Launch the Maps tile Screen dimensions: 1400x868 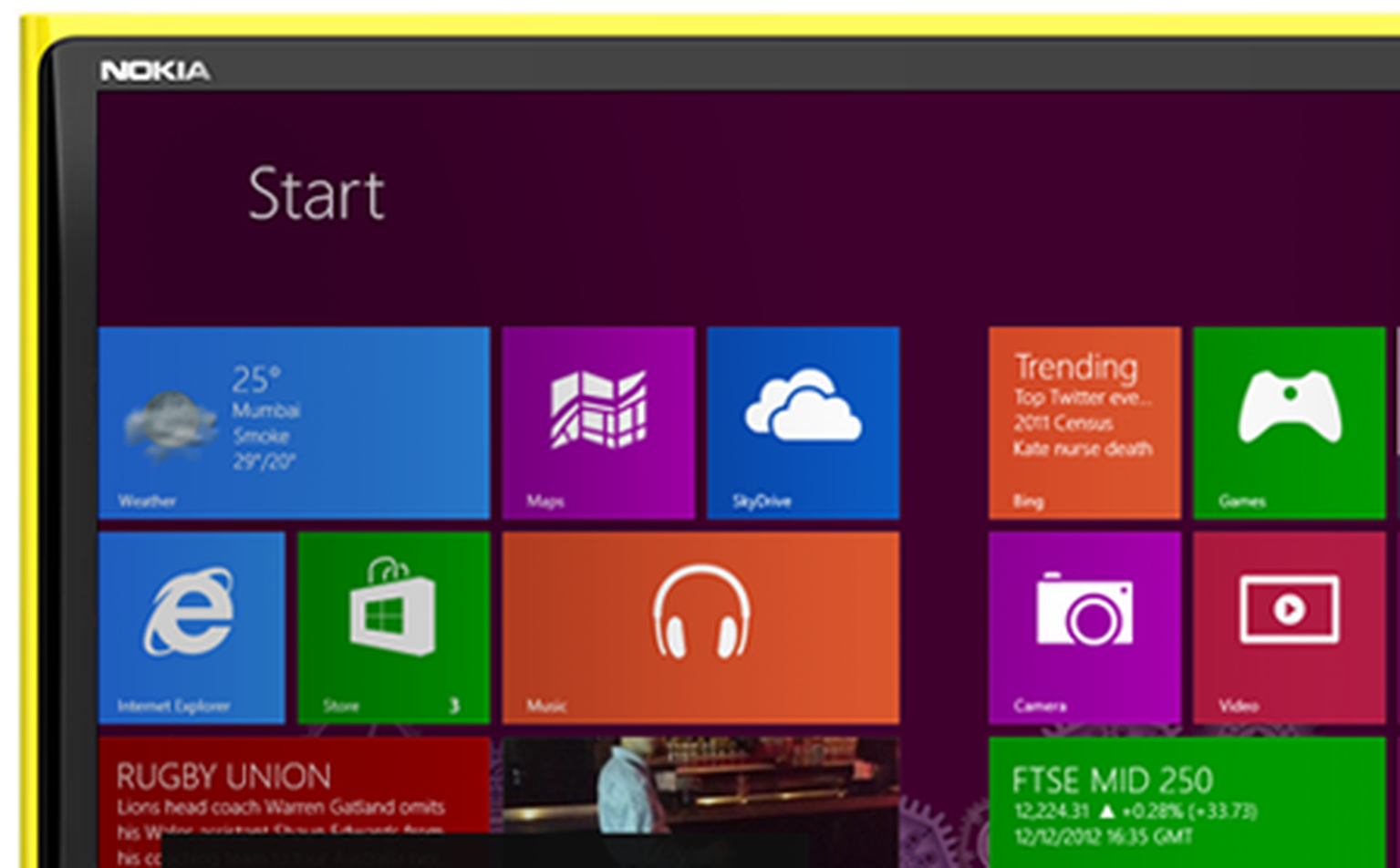point(598,423)
